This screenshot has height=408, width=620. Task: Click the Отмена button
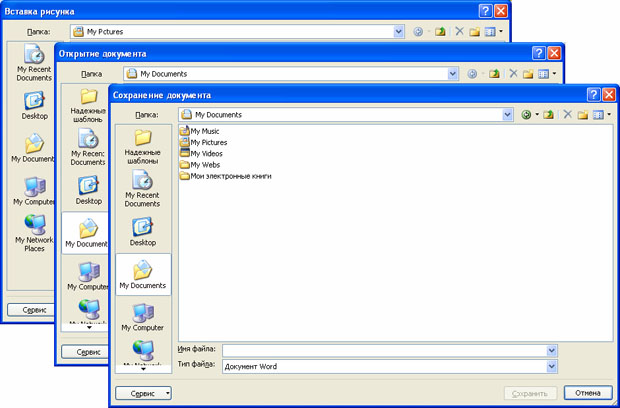(588, 393)
